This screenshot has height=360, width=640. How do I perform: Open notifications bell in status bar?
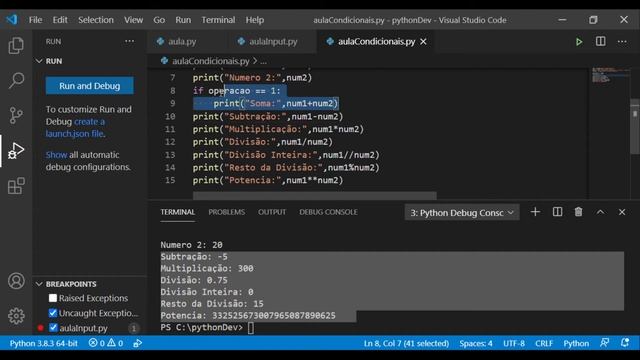click(625, 343)
